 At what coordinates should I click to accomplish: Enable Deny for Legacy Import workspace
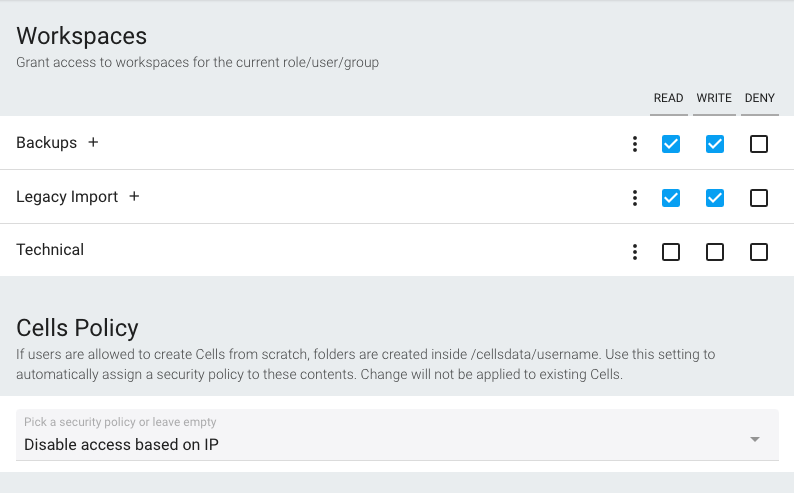[x=759, y=198]
